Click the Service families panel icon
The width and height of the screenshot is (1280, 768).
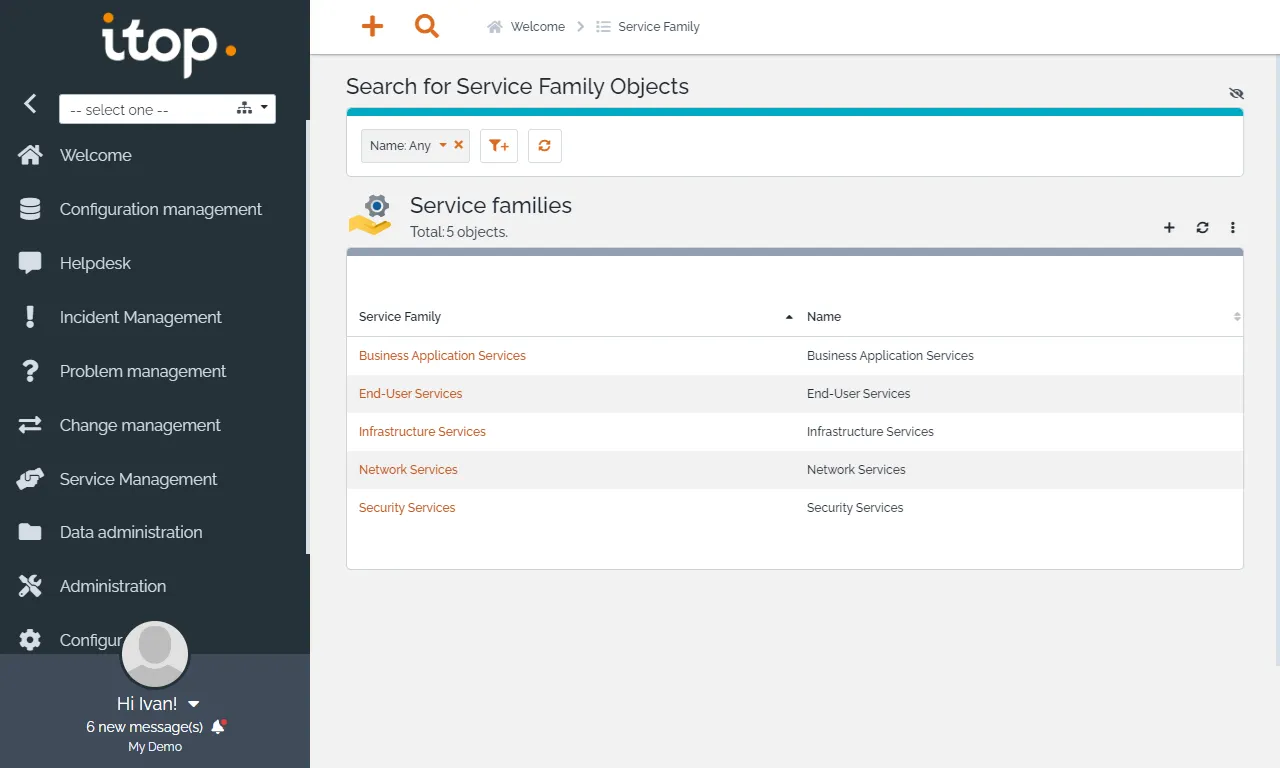tap(371, 216)
